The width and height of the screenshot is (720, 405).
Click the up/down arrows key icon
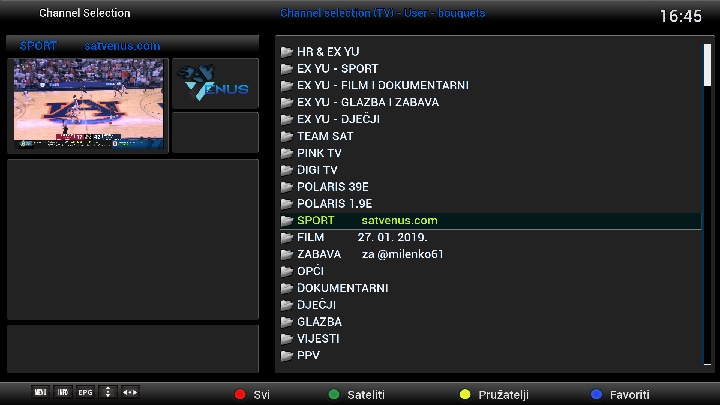(x=107, y=392)
